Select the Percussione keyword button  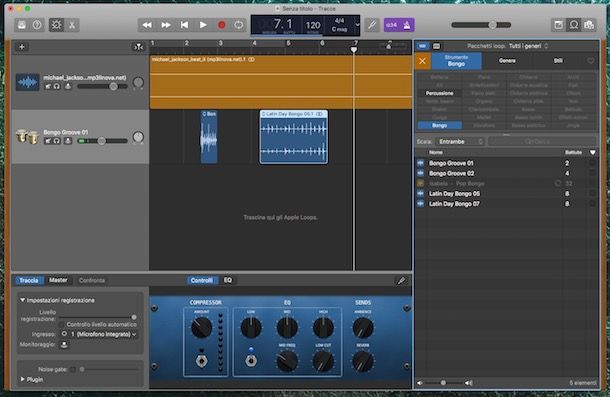click(439, 93)
